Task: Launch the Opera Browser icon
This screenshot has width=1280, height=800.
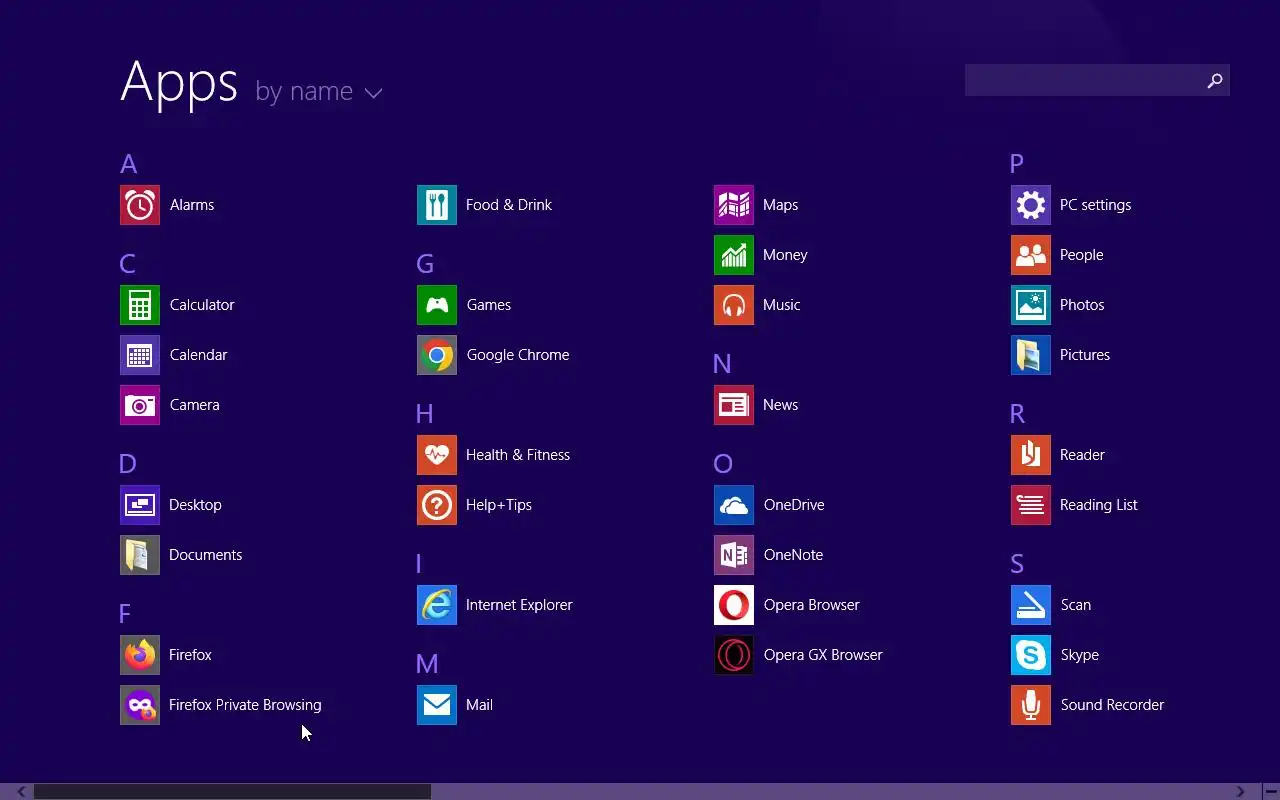Action: pos(734,605)
